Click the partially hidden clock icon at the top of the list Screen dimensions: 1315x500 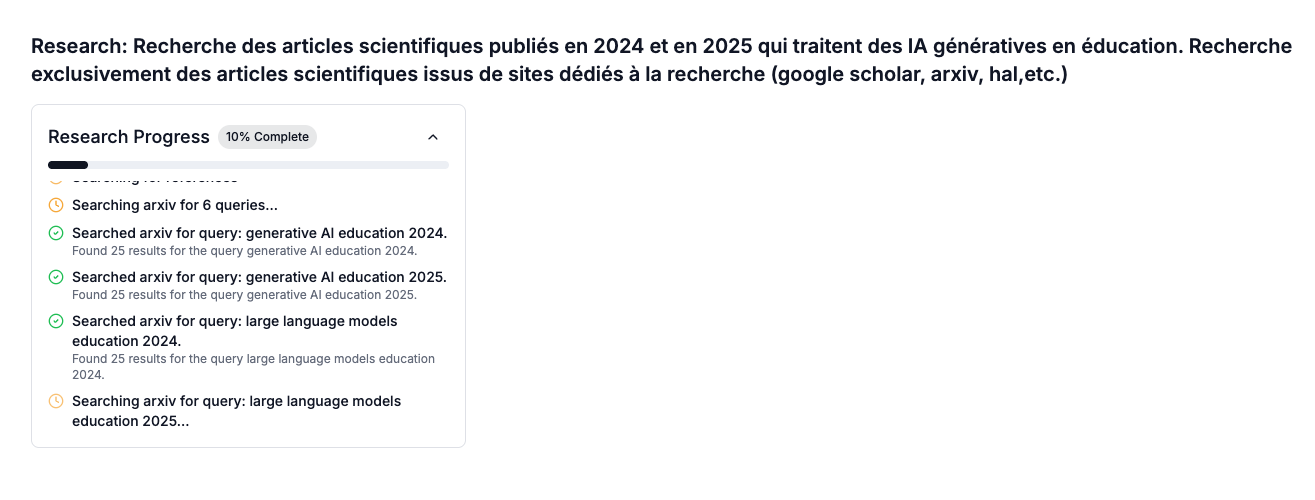pos(56,181)
